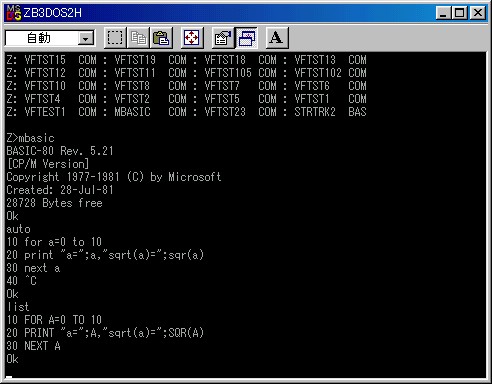Minimize the ZB3DOS2H window

(443, 13)
